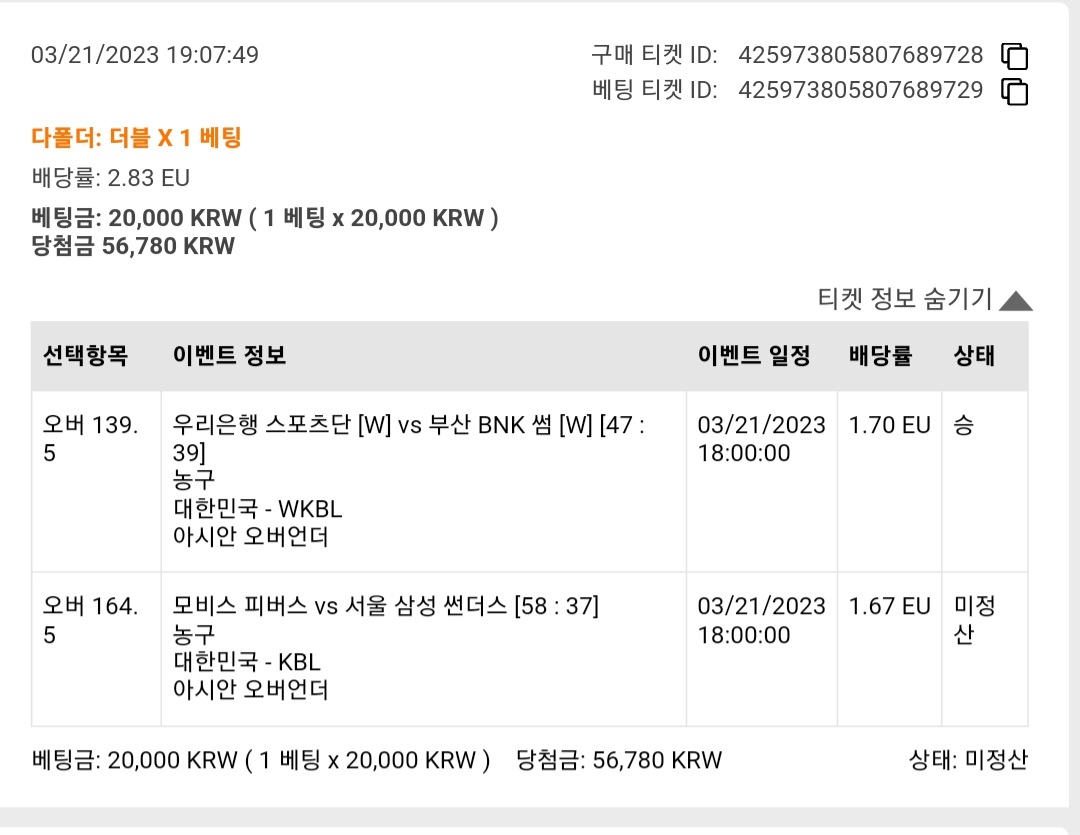Select the '상태' column header
This screenshot has height=835, width=1080.
click(974, 355)
